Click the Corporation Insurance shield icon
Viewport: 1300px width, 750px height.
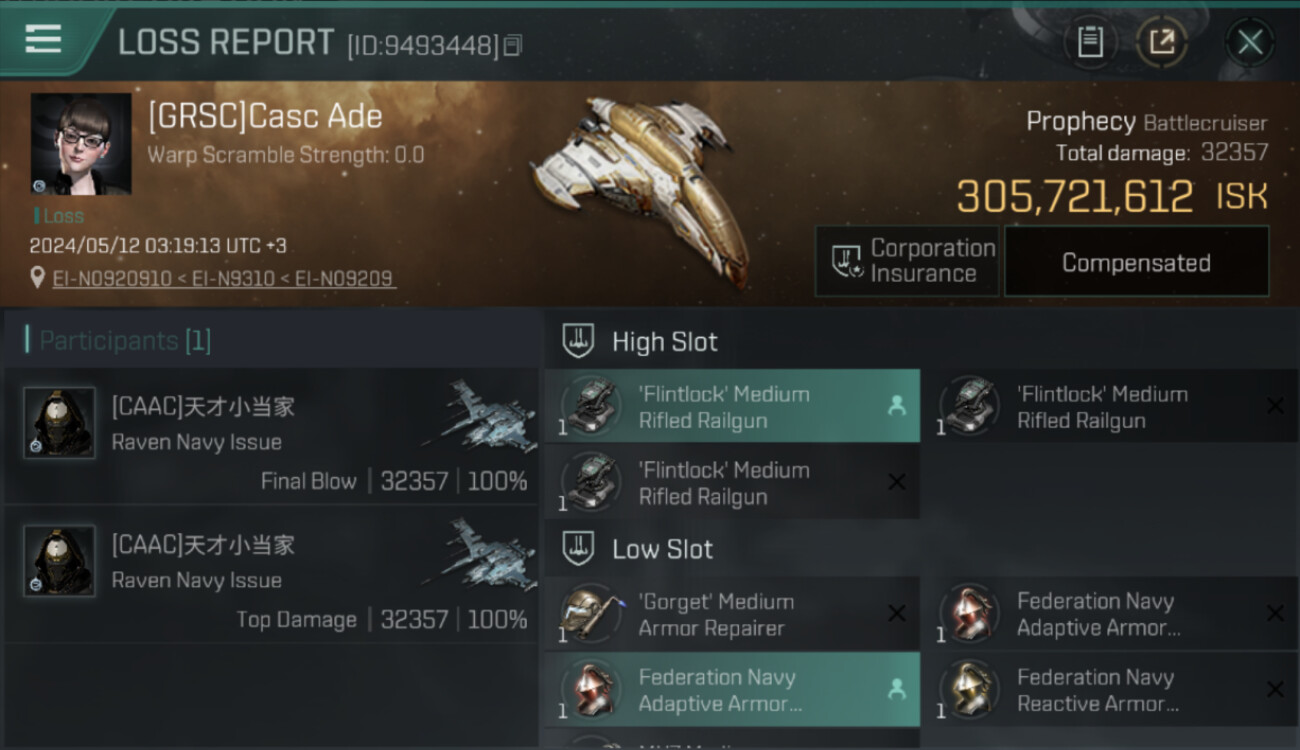[846, 262]
